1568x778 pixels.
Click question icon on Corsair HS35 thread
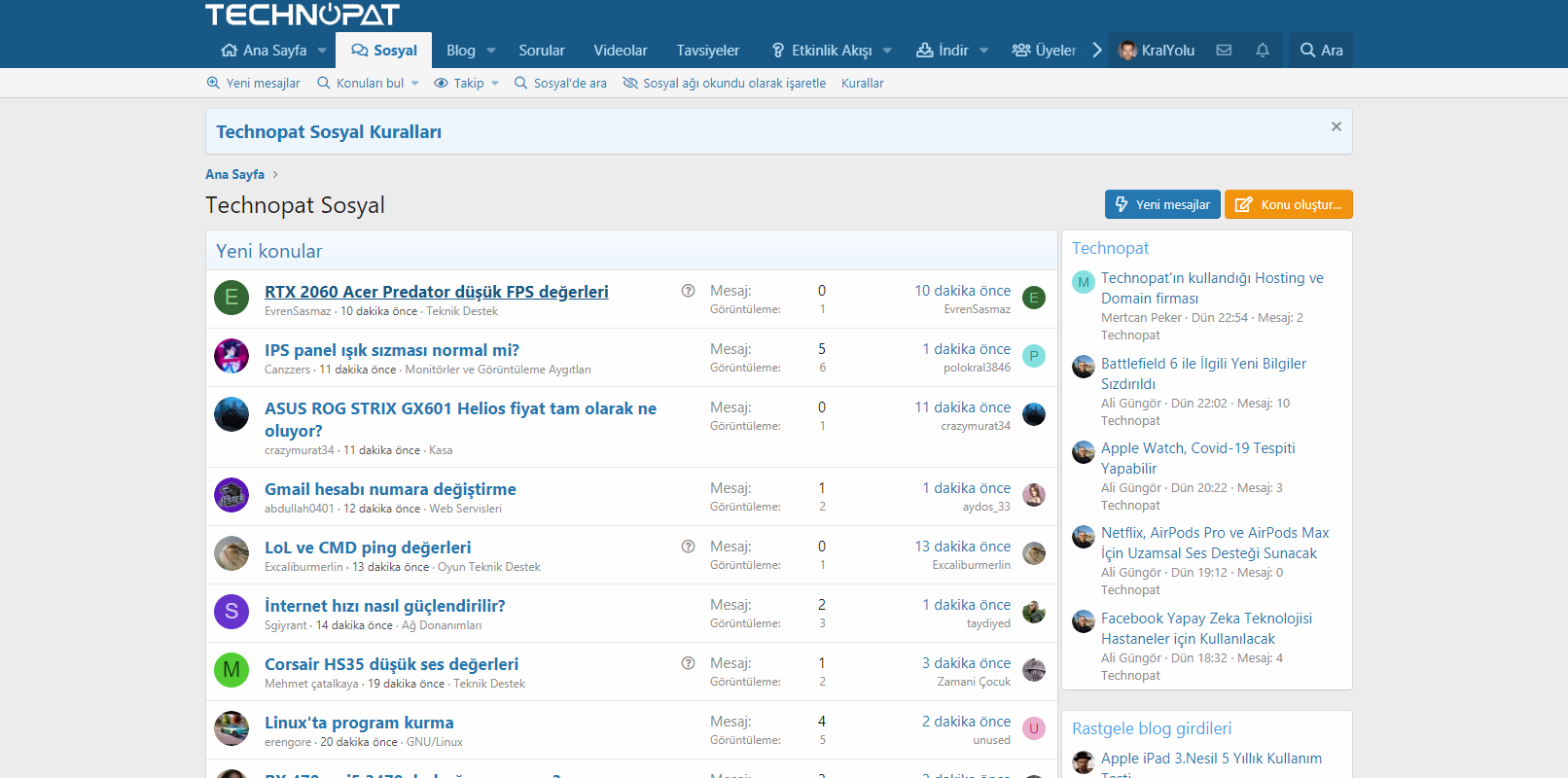688,663
